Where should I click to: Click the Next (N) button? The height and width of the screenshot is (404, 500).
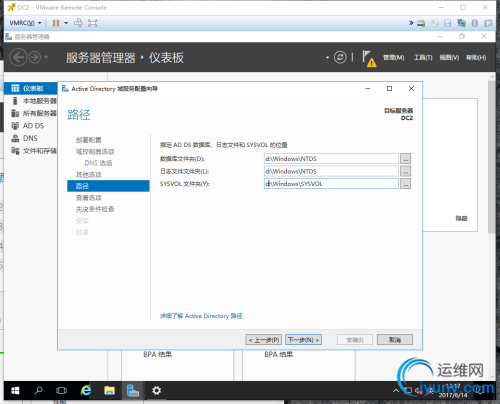pos(303,340)
